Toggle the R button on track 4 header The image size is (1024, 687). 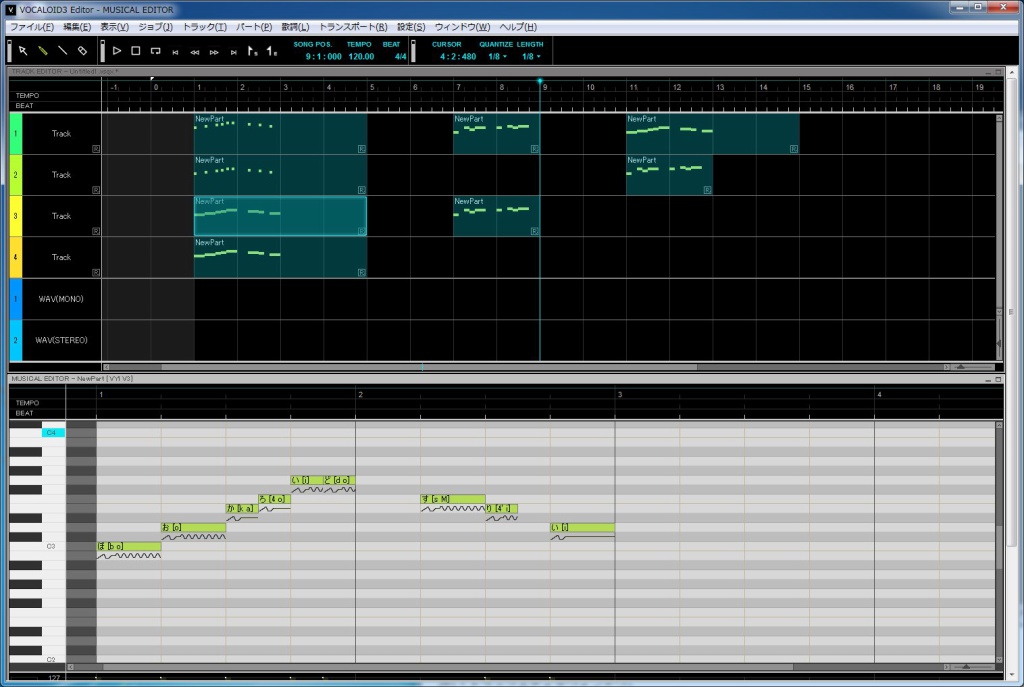pos(95,272)
